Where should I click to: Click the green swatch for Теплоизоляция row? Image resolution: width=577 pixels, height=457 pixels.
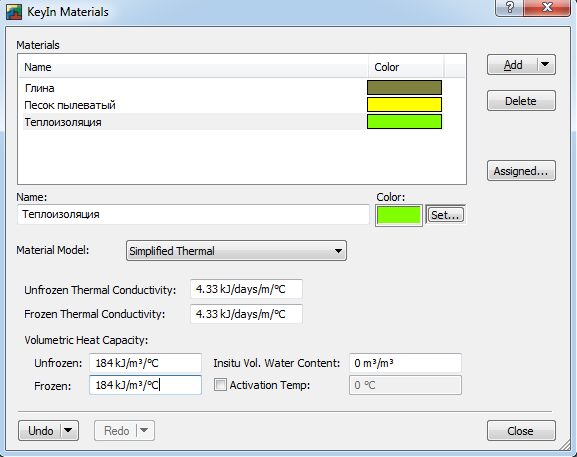(x=404, y=122)
